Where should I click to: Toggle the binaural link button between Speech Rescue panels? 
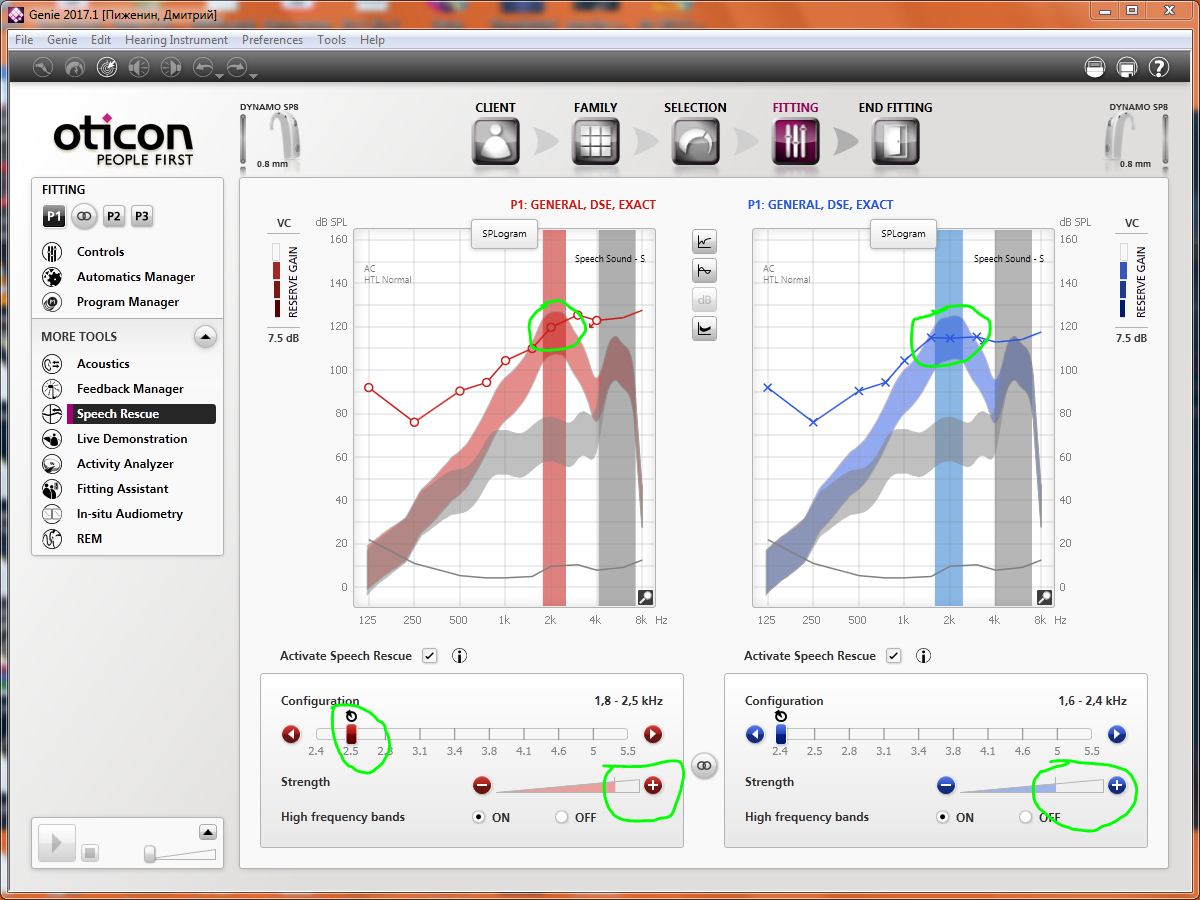[x=705, y=766]
